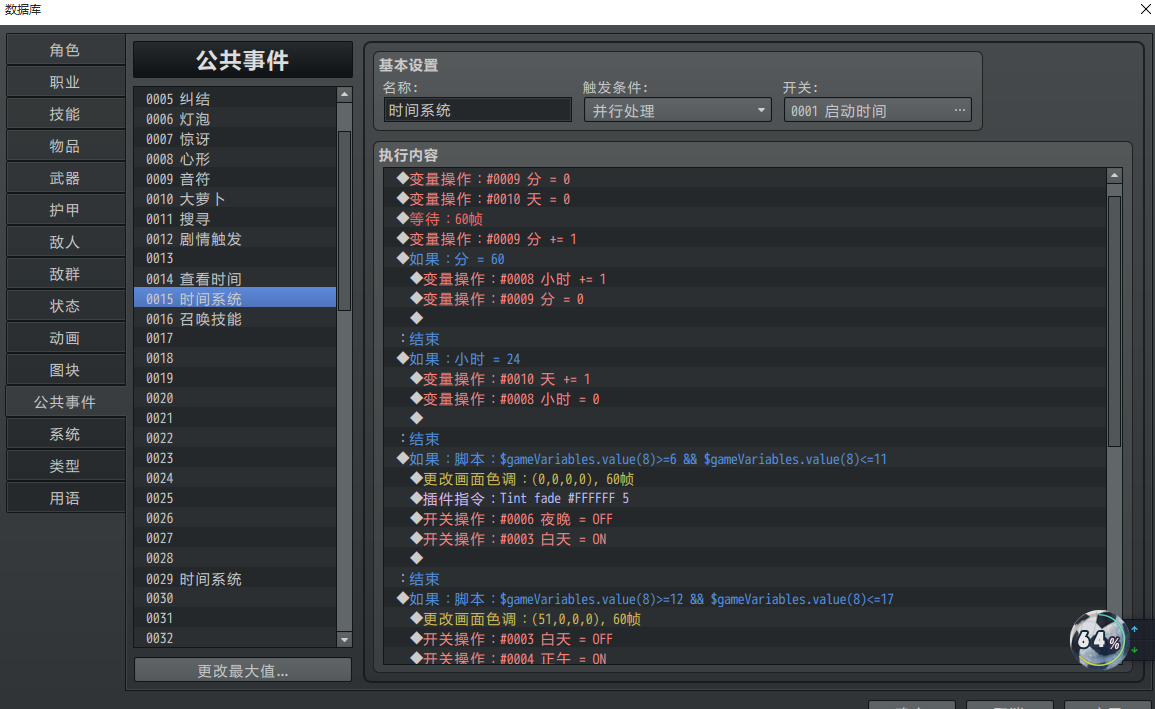
Task: Select the 公共事件 tab
Action: point(66,402)
